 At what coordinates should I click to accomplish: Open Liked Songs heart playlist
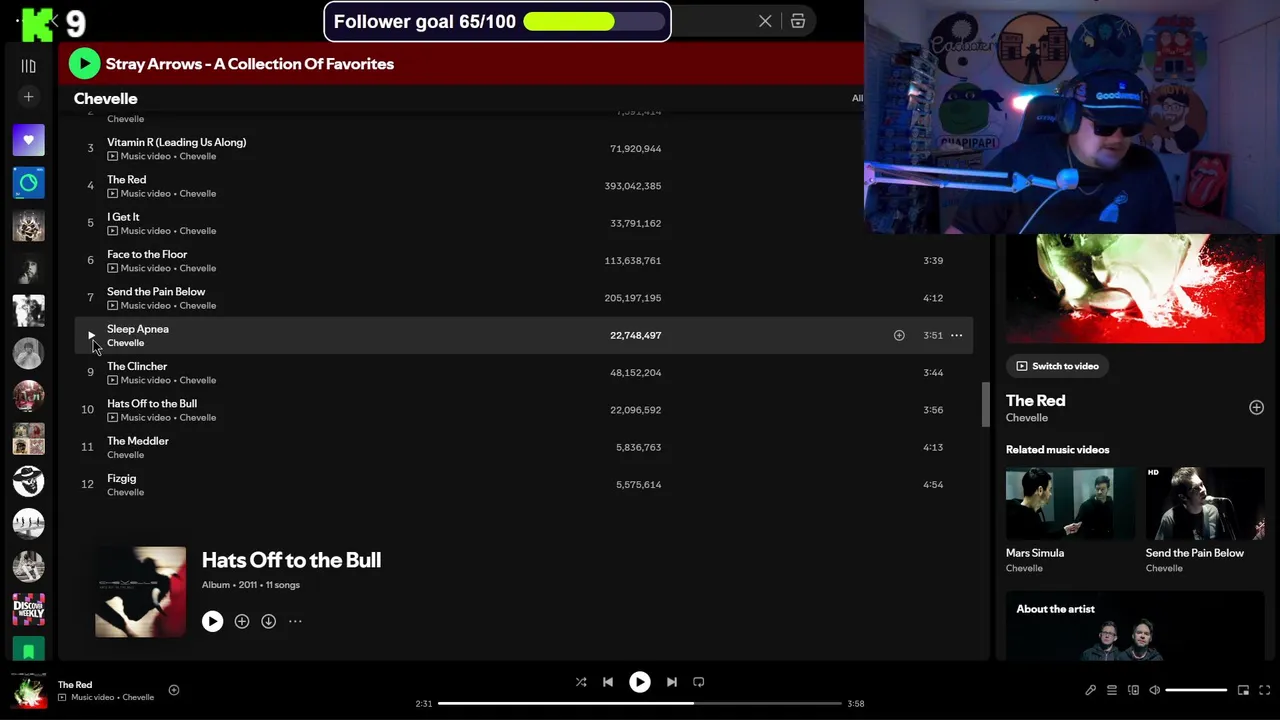(x=28, y=140)
